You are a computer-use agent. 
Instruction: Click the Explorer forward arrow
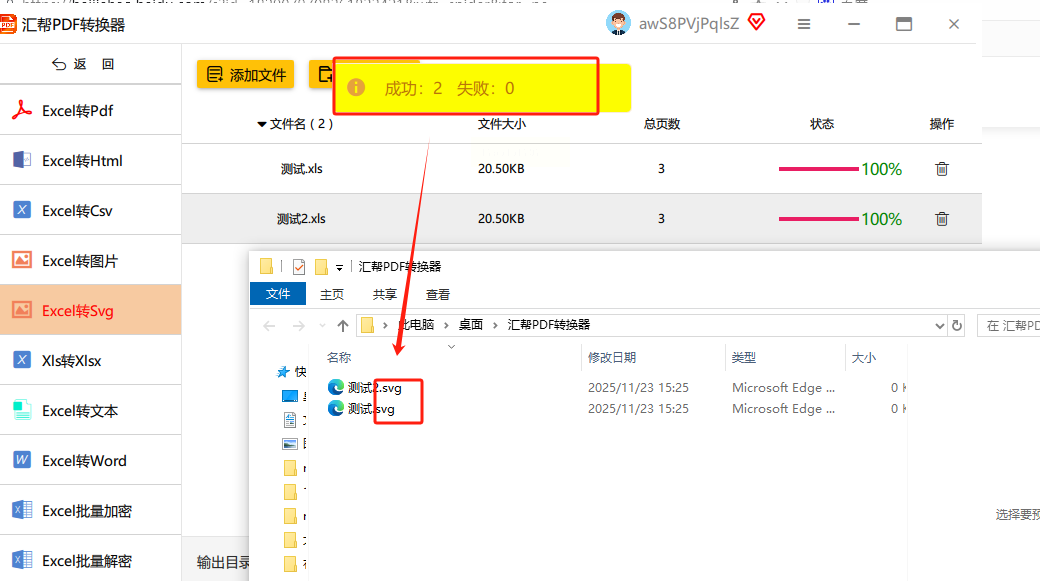tap(298, 326)
